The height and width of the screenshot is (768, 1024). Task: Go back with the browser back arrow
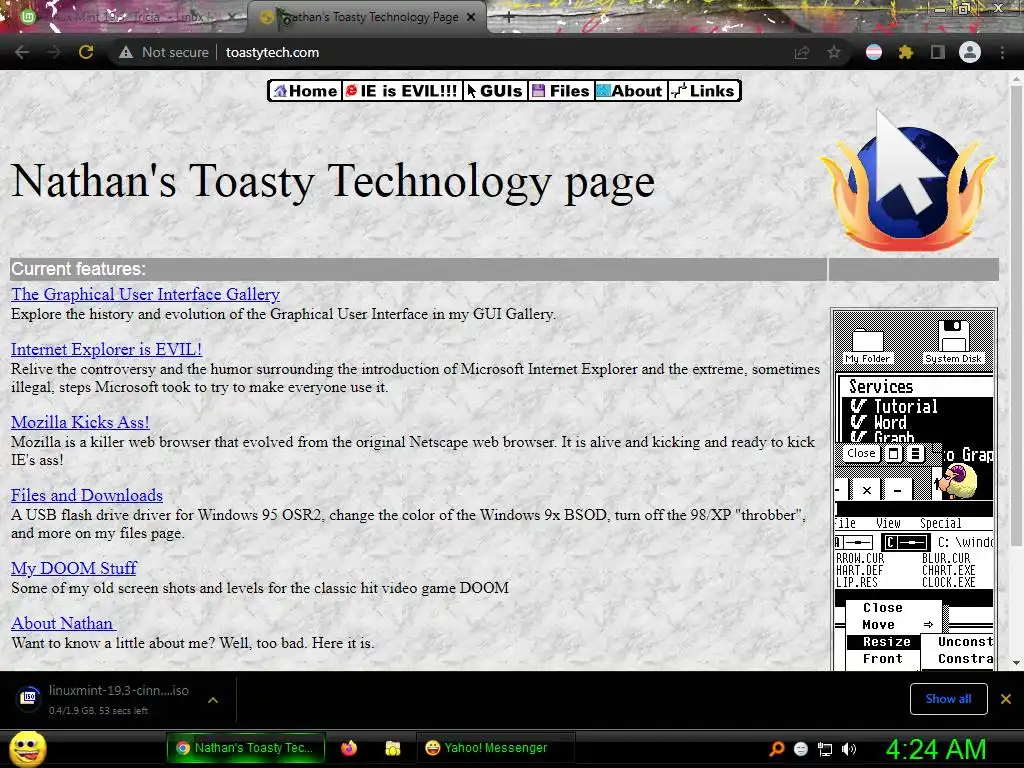coord(22,52)
